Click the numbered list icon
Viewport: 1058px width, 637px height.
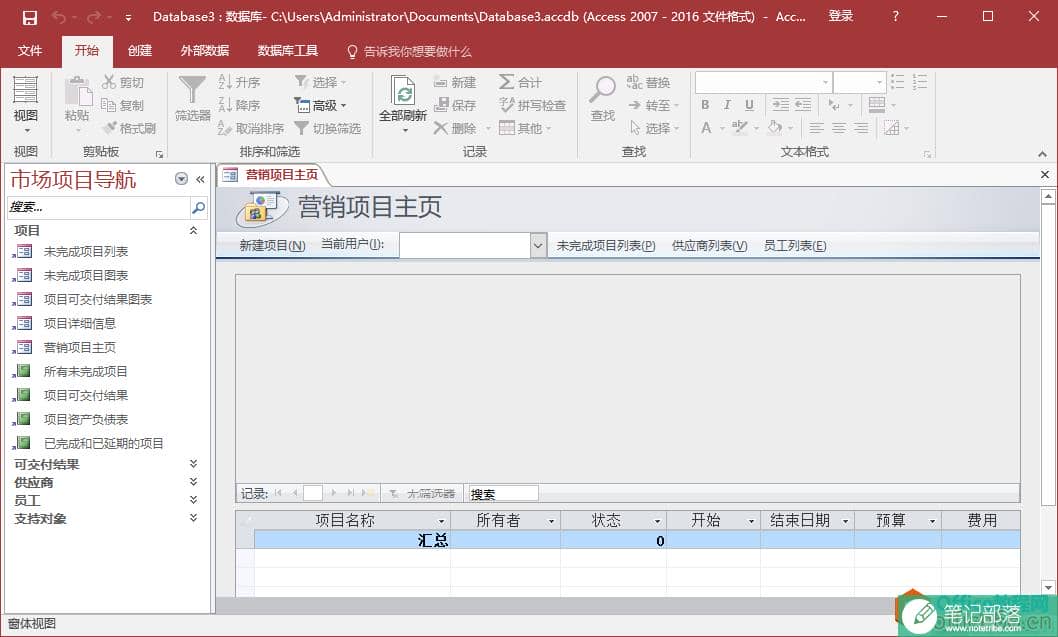[x=920, y=82]
